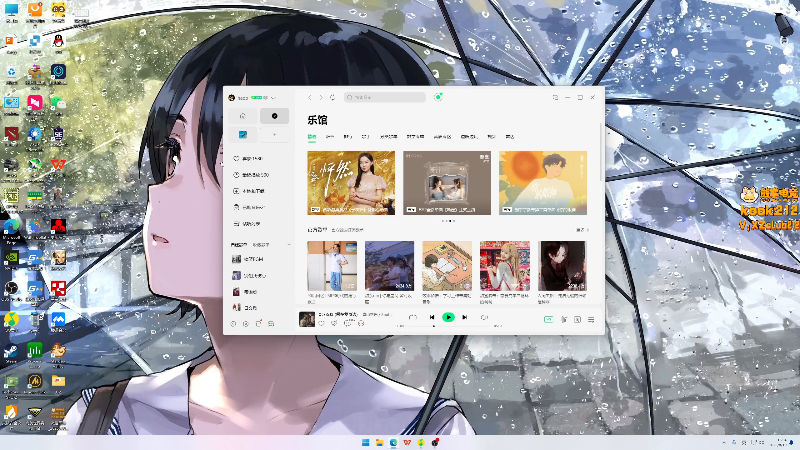800x450 pixels.
Task: Skip to the previous track
Action: 432,317
